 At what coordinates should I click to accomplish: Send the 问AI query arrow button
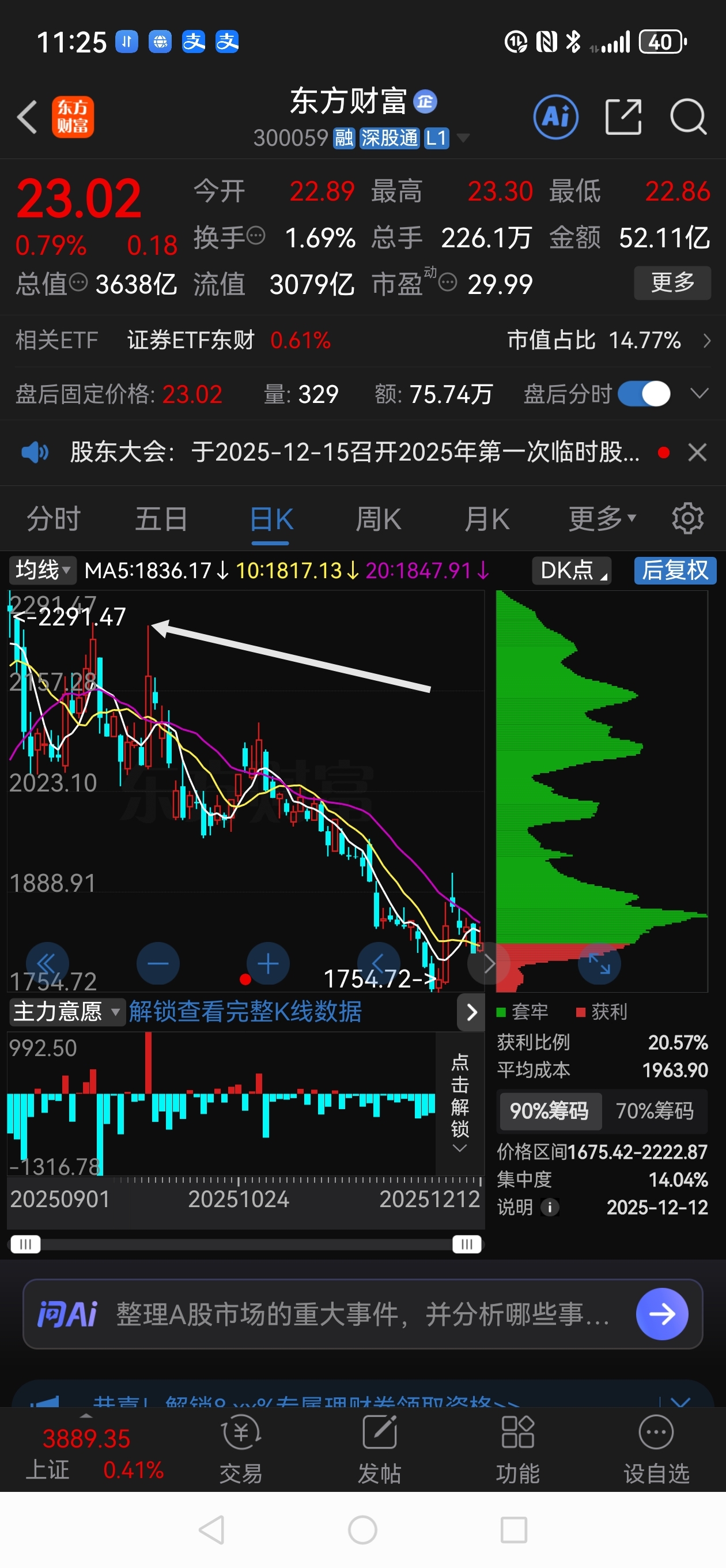pyautogui.click(x=662, y=1314)
